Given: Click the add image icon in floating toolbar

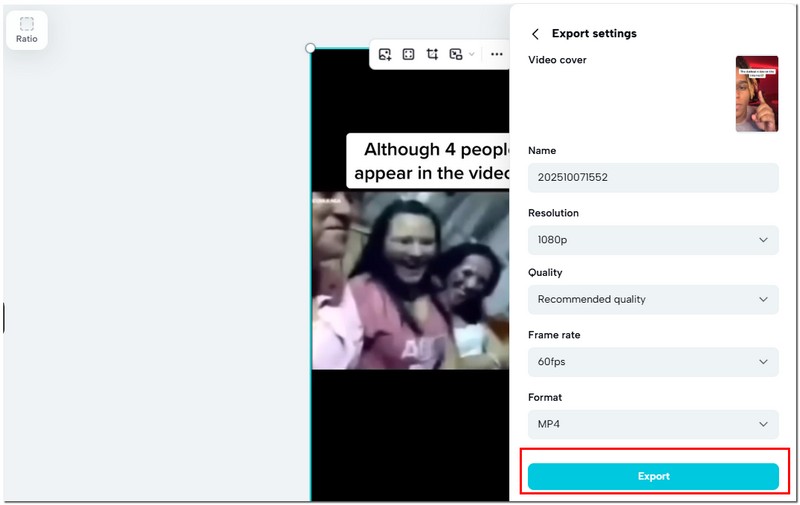Looking at the screenshot, I should (x=385, y=54).
